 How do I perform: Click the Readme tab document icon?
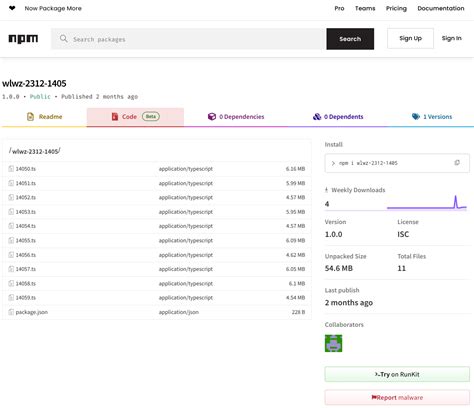[30, 117]
